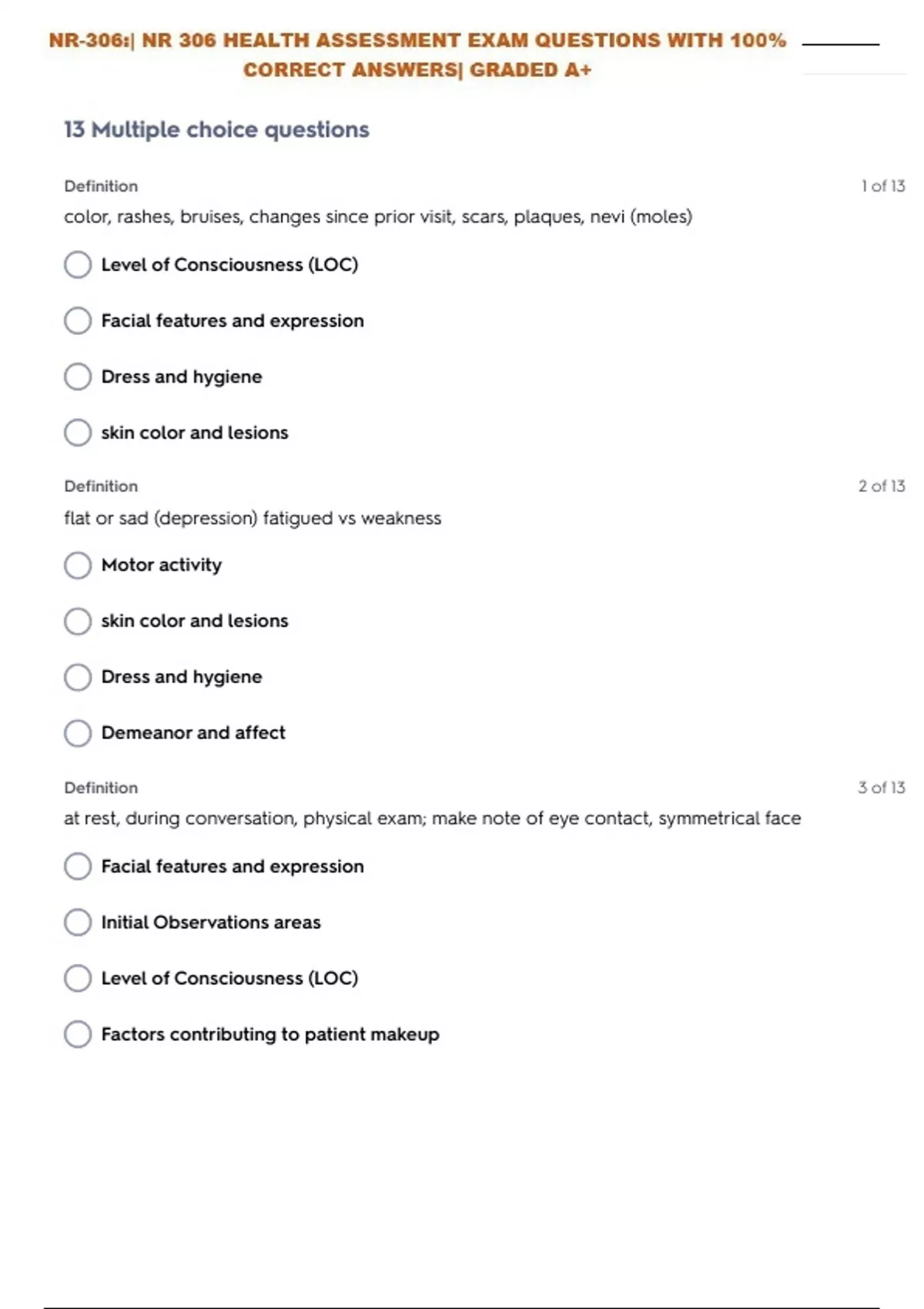Image resolution: width=924 pixels, height=1309 pixels.
Task: Click the '1 of 13' question counter
Action: coord(882,186)
